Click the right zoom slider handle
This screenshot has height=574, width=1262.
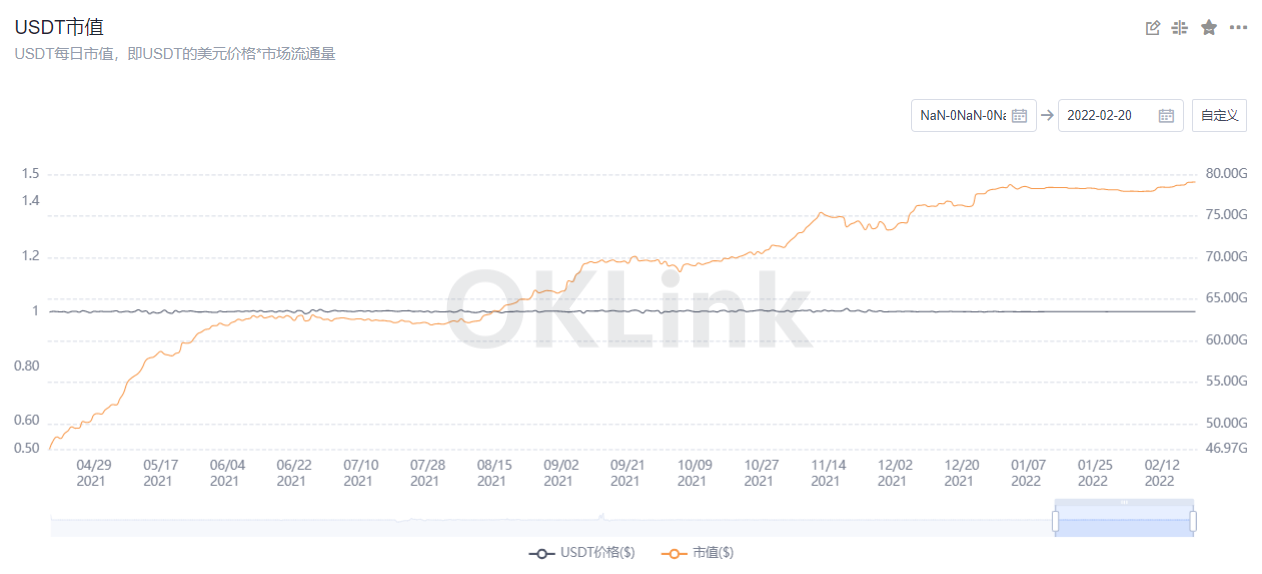(1193, 521)
